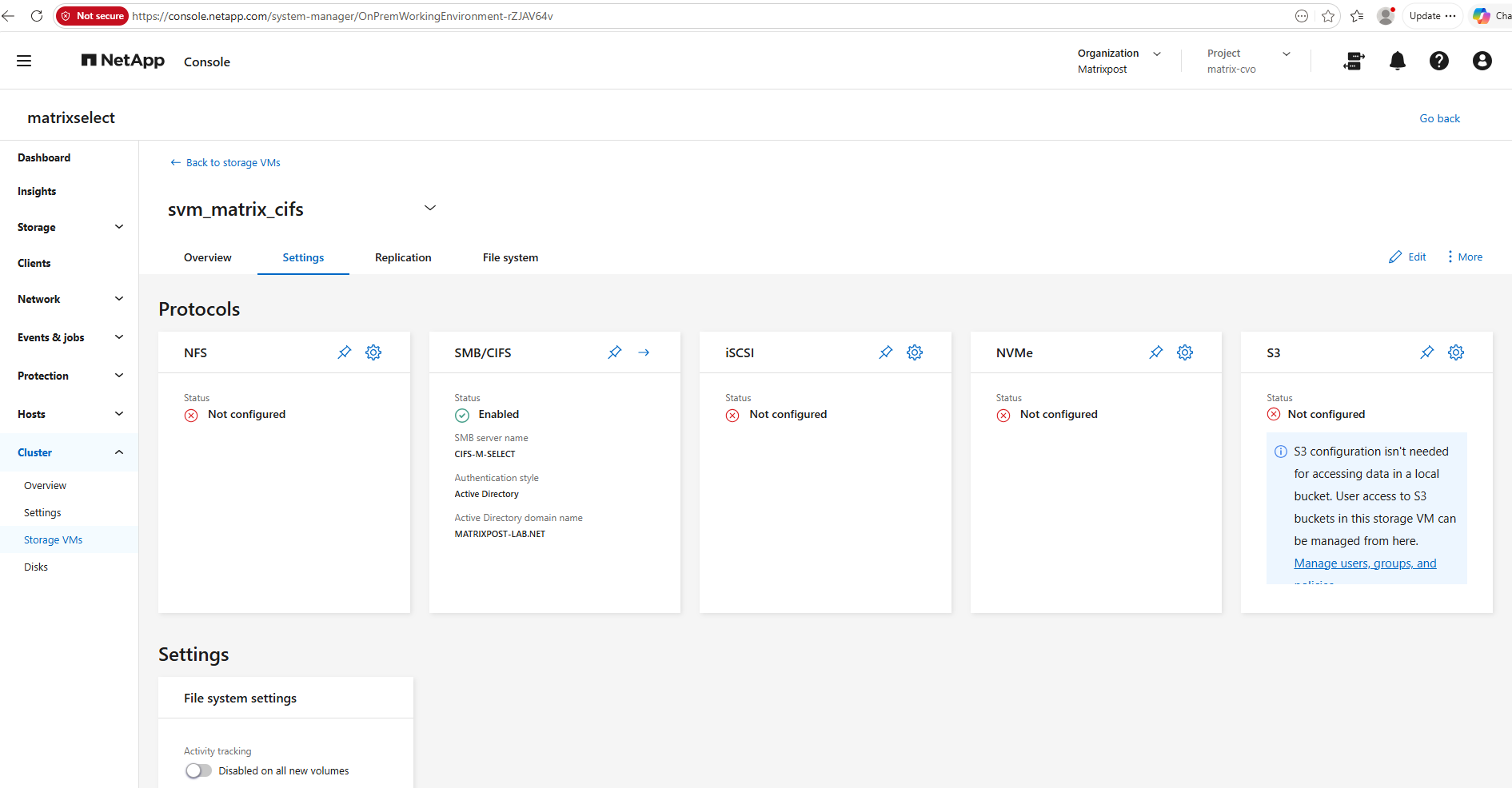Reload the browser page
The width and height of the screenshot is (1512, 788).
click(x=37, y=16)
